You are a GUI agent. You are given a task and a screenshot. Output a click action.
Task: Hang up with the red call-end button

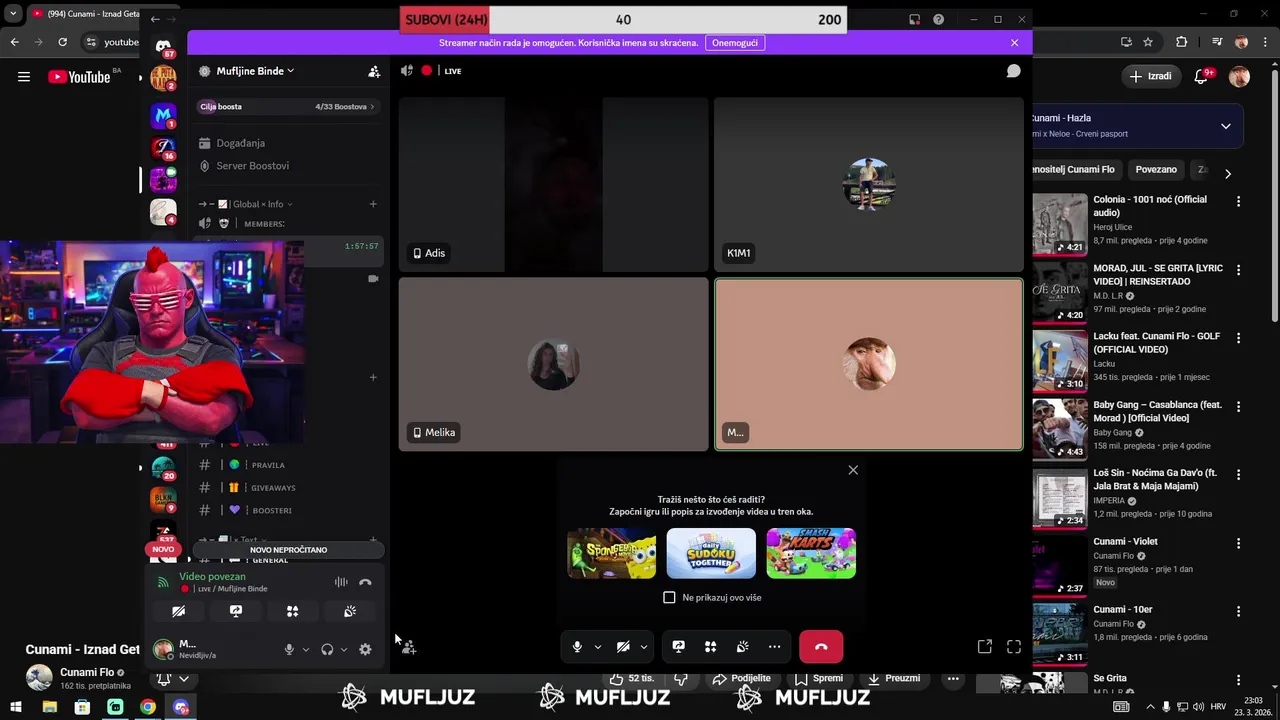pyautogui.click(x=821, y=647)
